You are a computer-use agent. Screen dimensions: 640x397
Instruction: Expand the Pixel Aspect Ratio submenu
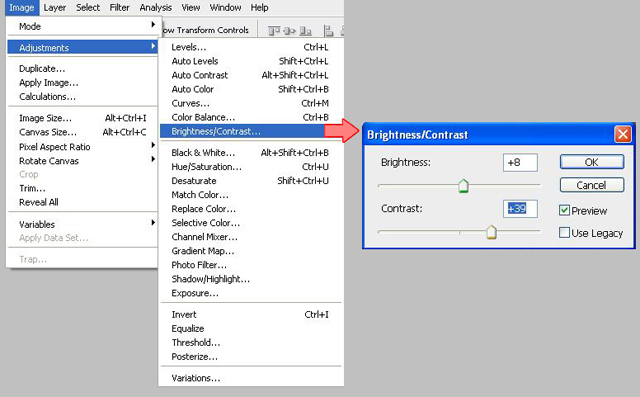[82, 146]
